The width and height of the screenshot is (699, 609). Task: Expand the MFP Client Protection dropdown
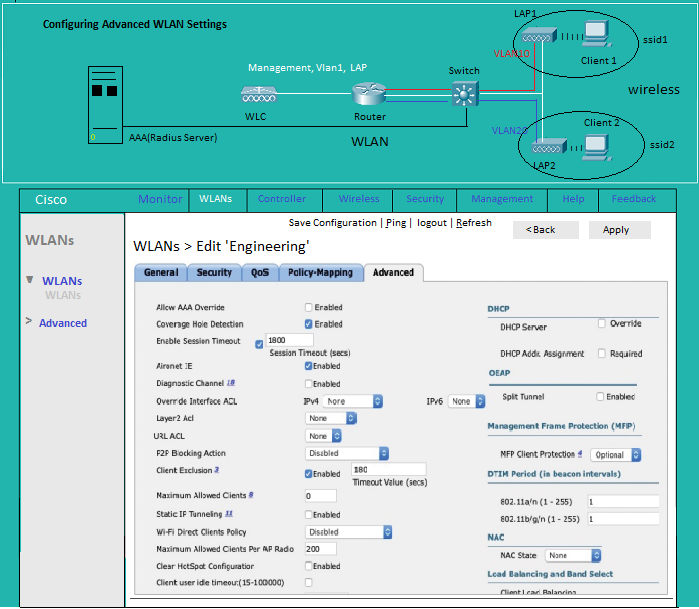click(616, 454)
